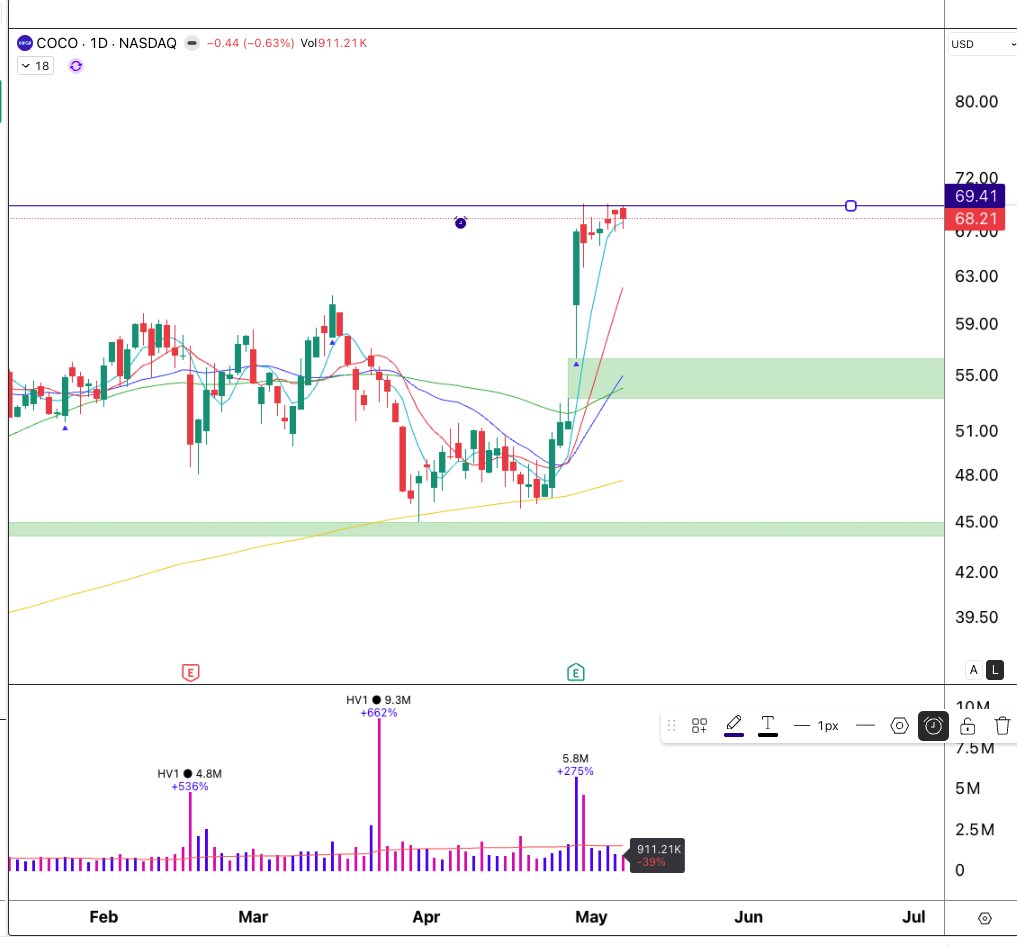Click the +662% volume percentage label

[x=379, y=713]
